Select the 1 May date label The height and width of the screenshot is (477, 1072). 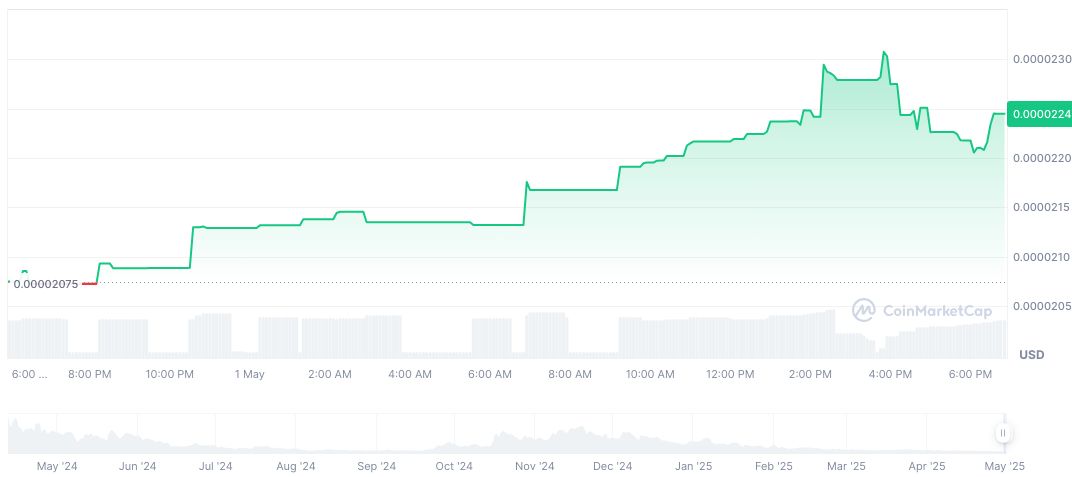249,374
